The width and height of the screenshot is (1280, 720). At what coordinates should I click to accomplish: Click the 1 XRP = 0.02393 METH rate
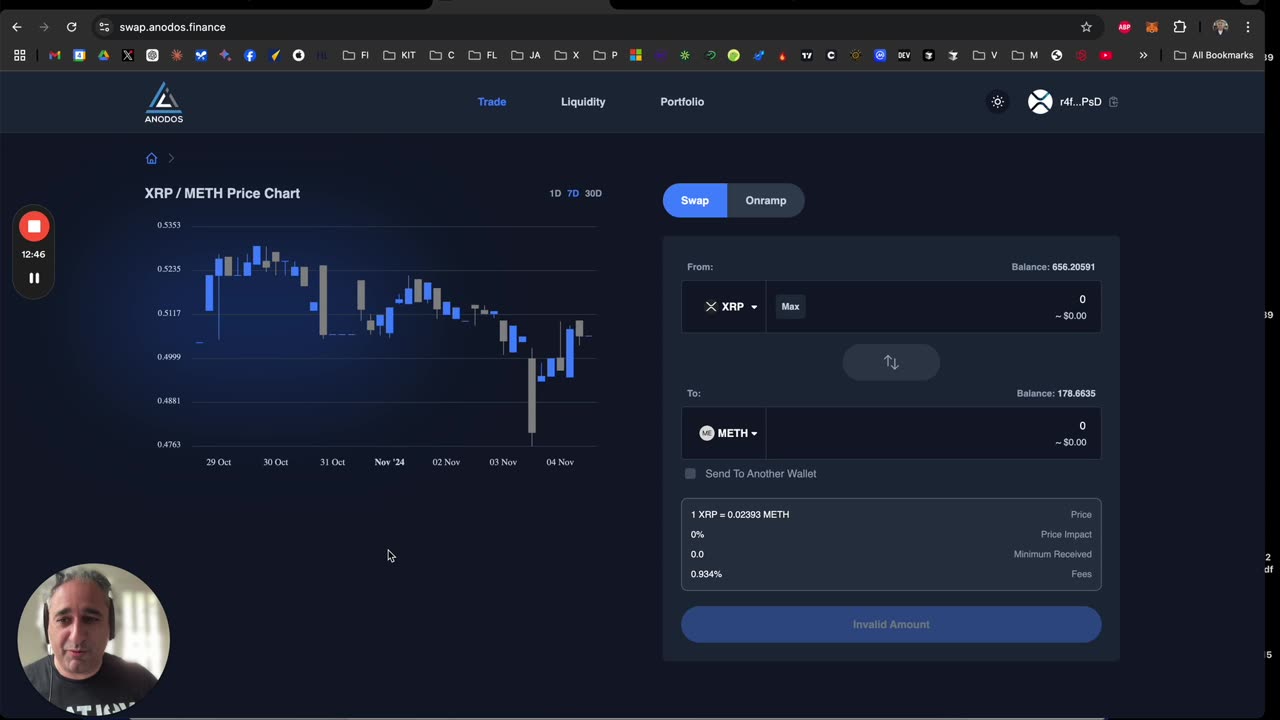coord(740,514)
